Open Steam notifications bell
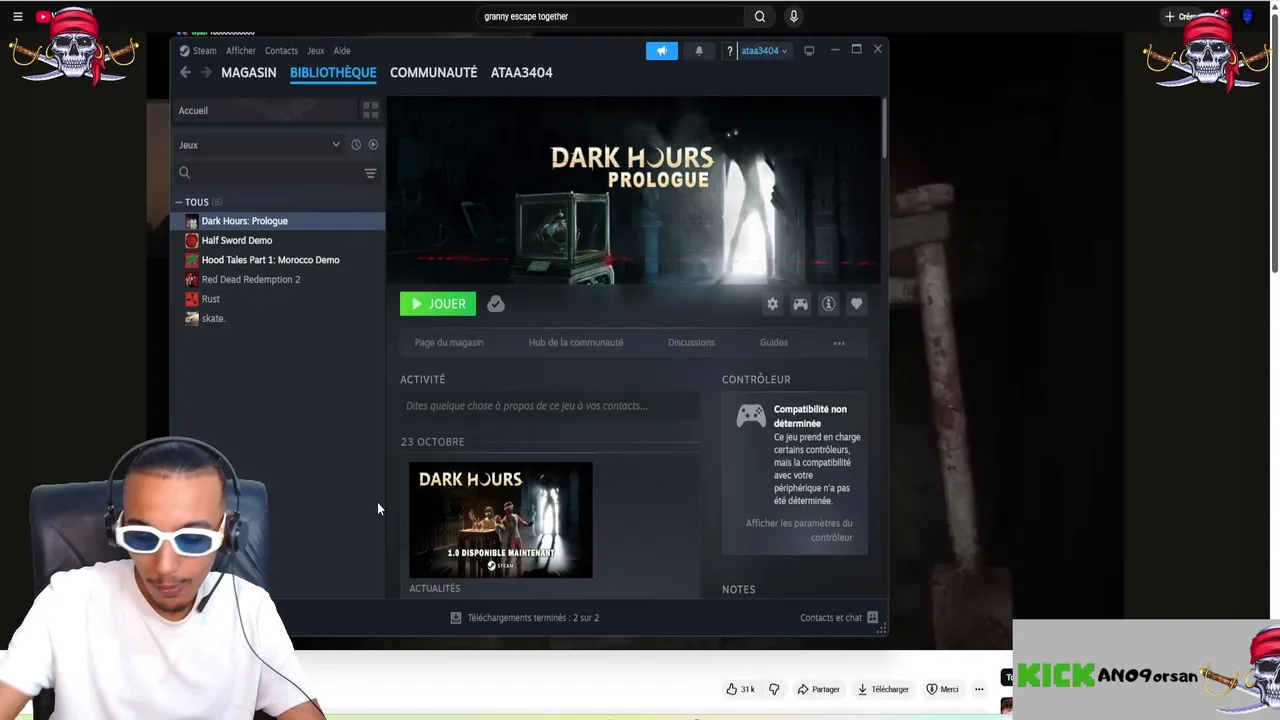 pos(699,50)
